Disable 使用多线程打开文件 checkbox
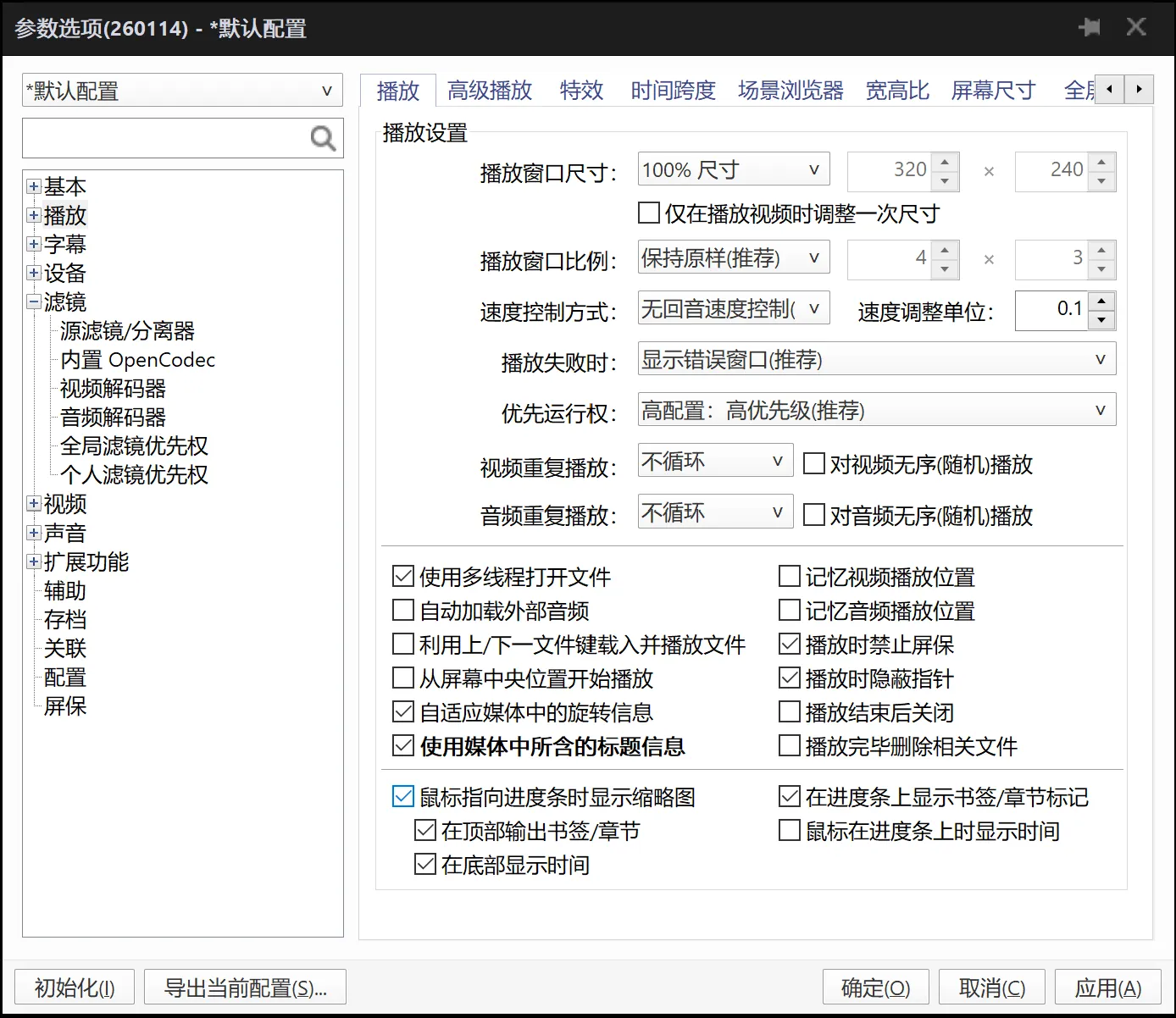 pyautogui.click(x=402, y=576)
